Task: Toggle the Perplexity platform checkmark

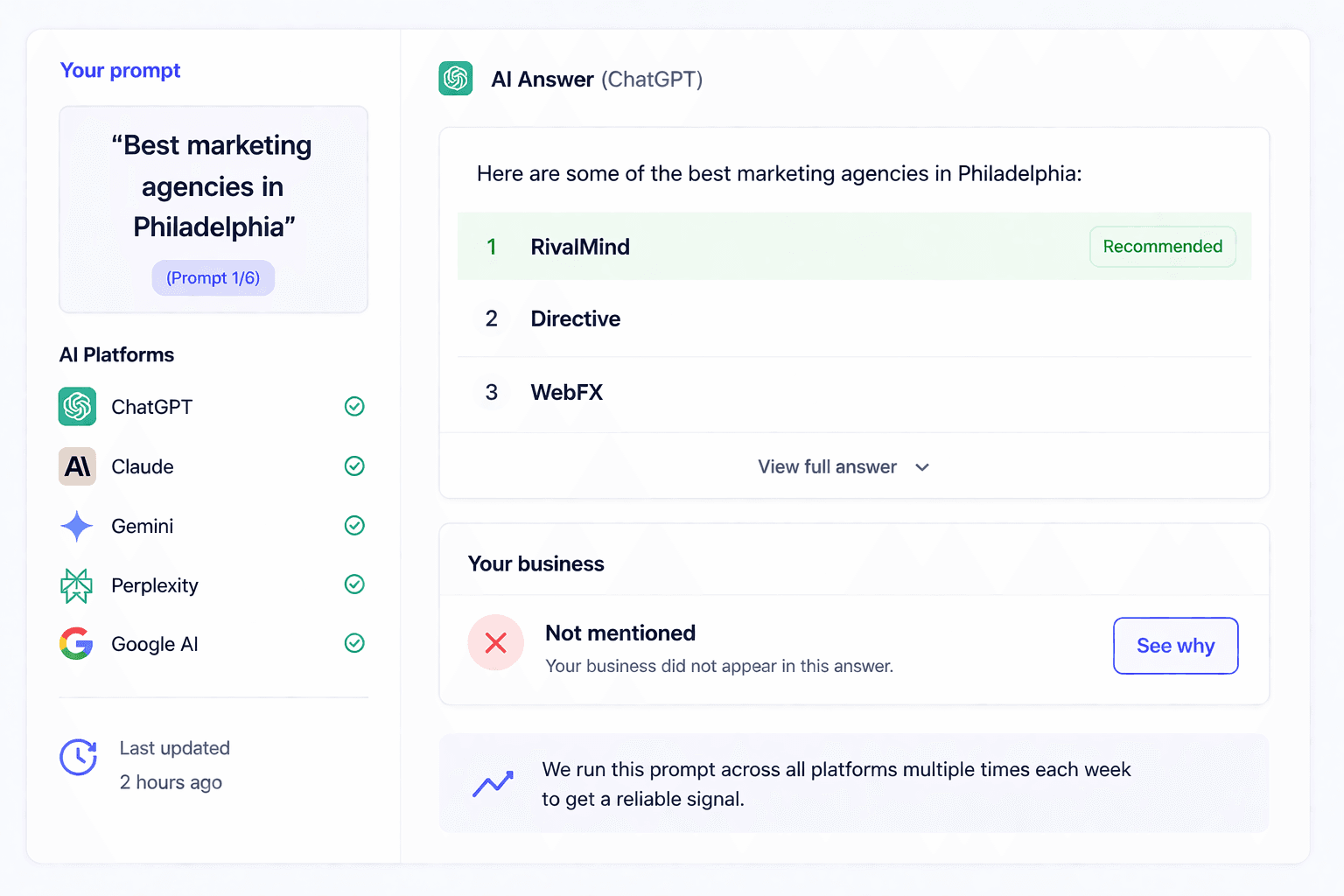Action: 354,584
